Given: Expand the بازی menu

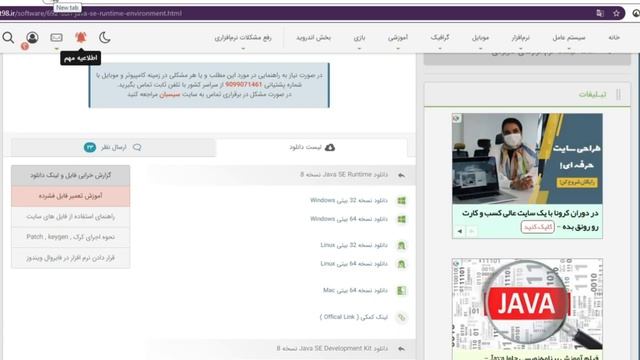Looking at the screenshot, I should tap(359, 38).
